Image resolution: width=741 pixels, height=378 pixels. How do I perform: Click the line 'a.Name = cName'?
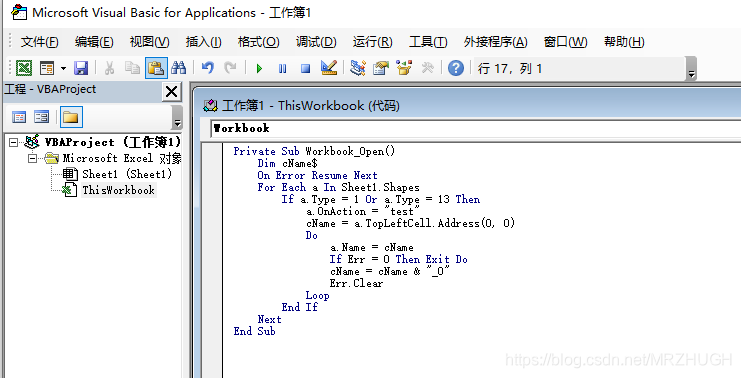(371, 248)
